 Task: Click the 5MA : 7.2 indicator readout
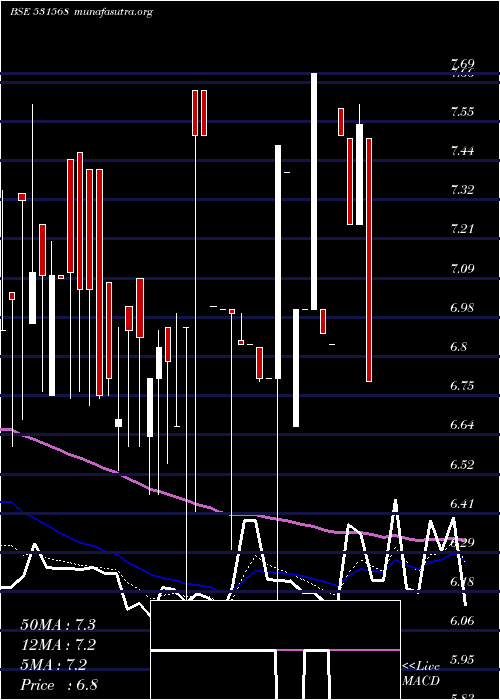[54, 665]
